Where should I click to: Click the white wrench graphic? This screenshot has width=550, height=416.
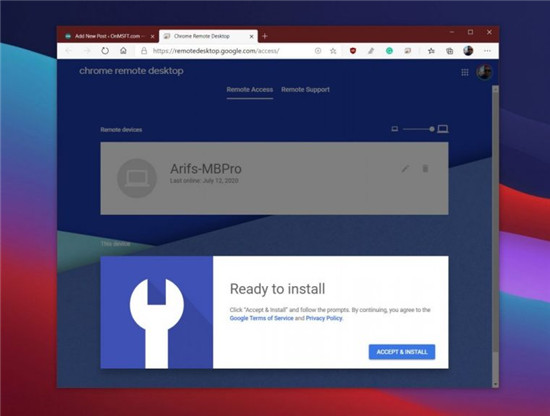tap(156, 323)
